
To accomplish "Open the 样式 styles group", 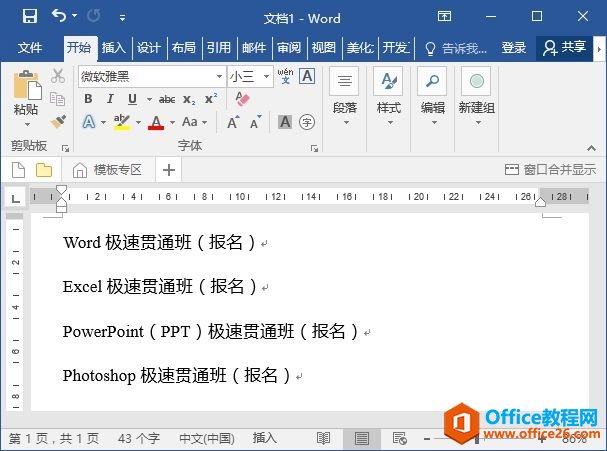I will coord(389,96).
